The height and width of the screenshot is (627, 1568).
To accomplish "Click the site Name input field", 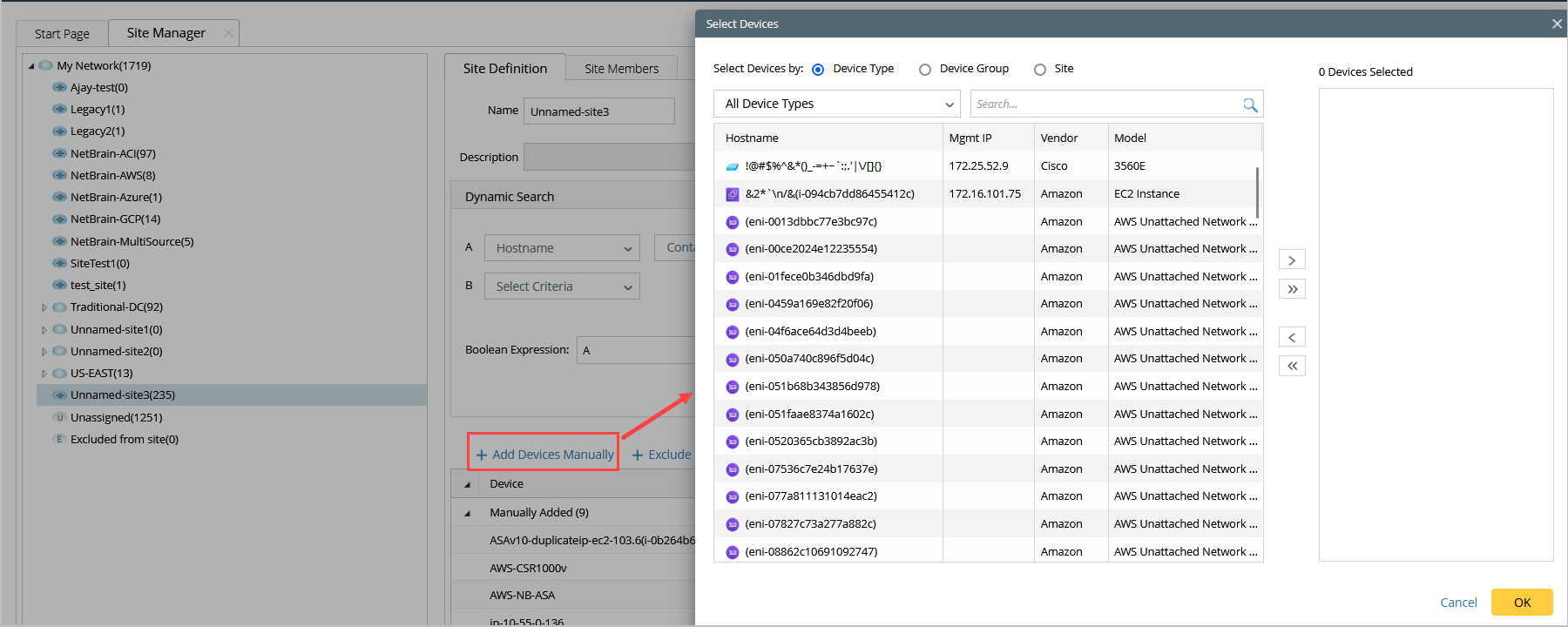I will pyautogui.click(x=598, y=111).
